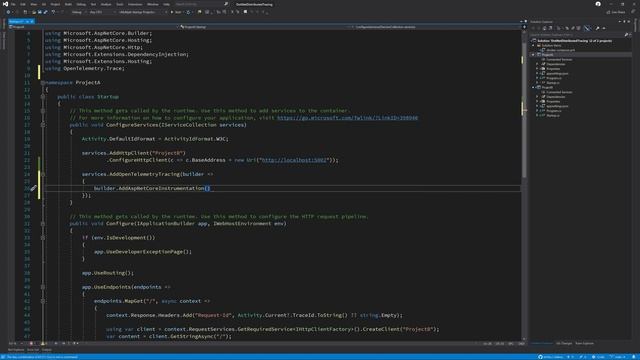640x360 pixels.
Task: Select Program.cs under ProjectB
Action: pyautogui.click(x=553, y=111)
